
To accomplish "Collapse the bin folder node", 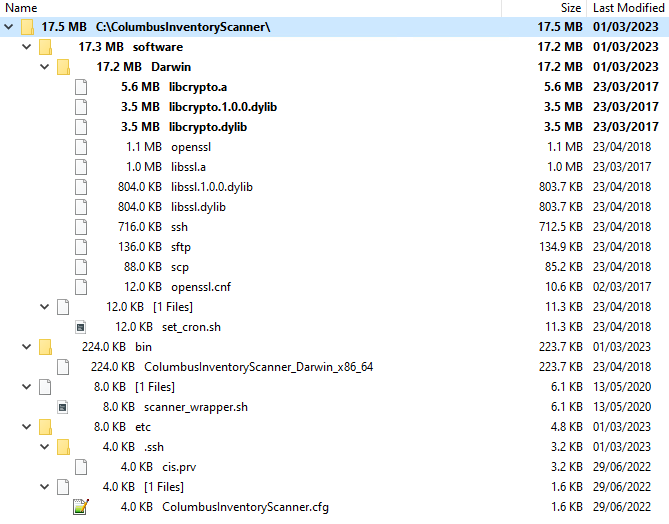I will pyautogui.click(x=26, y=347).
